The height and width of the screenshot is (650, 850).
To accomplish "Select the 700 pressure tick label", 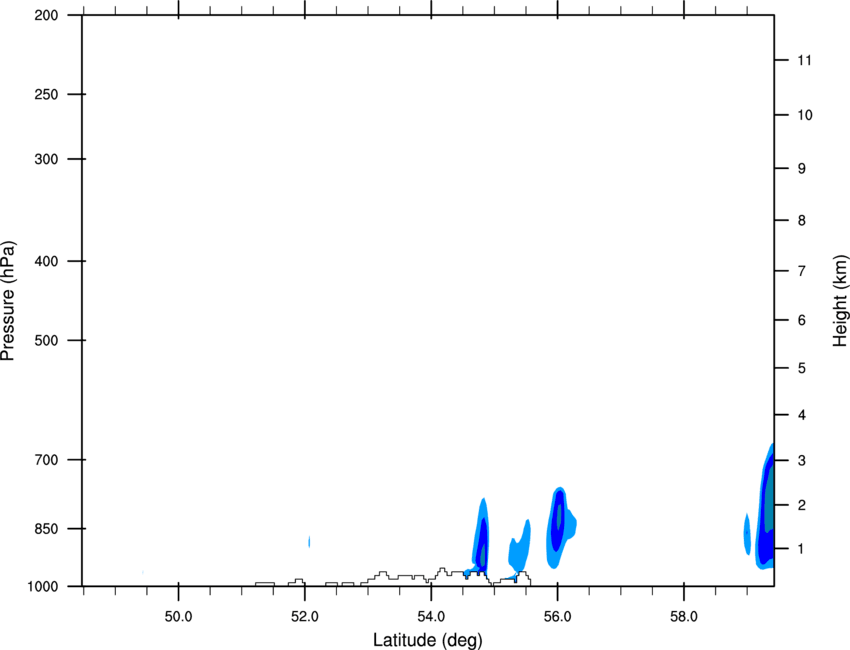I will (46, 460).
